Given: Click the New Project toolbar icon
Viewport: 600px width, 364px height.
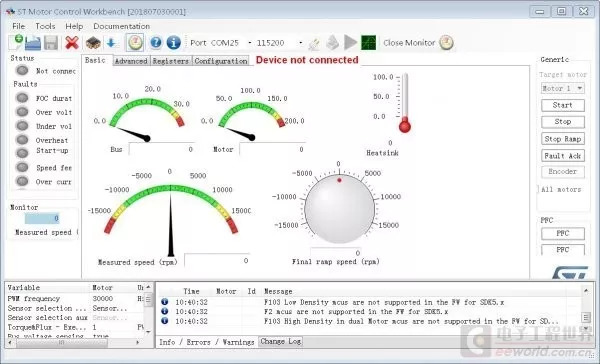Looking at the screenshot, I should coord(16,42).
